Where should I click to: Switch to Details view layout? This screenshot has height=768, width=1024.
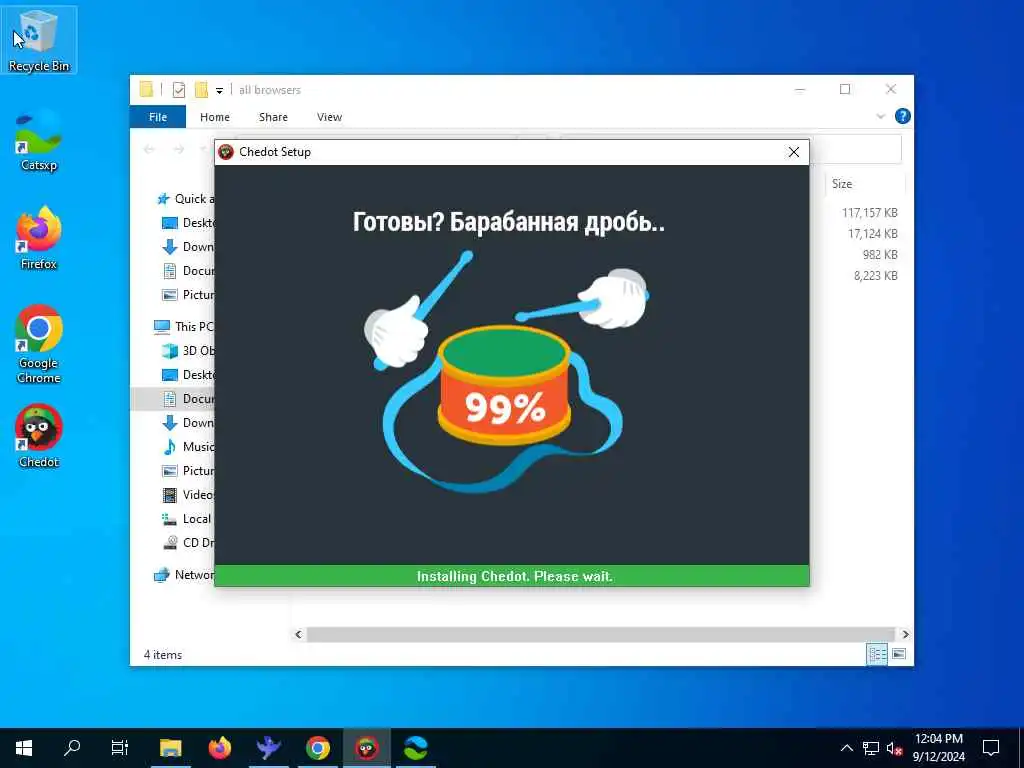point(876,654)
